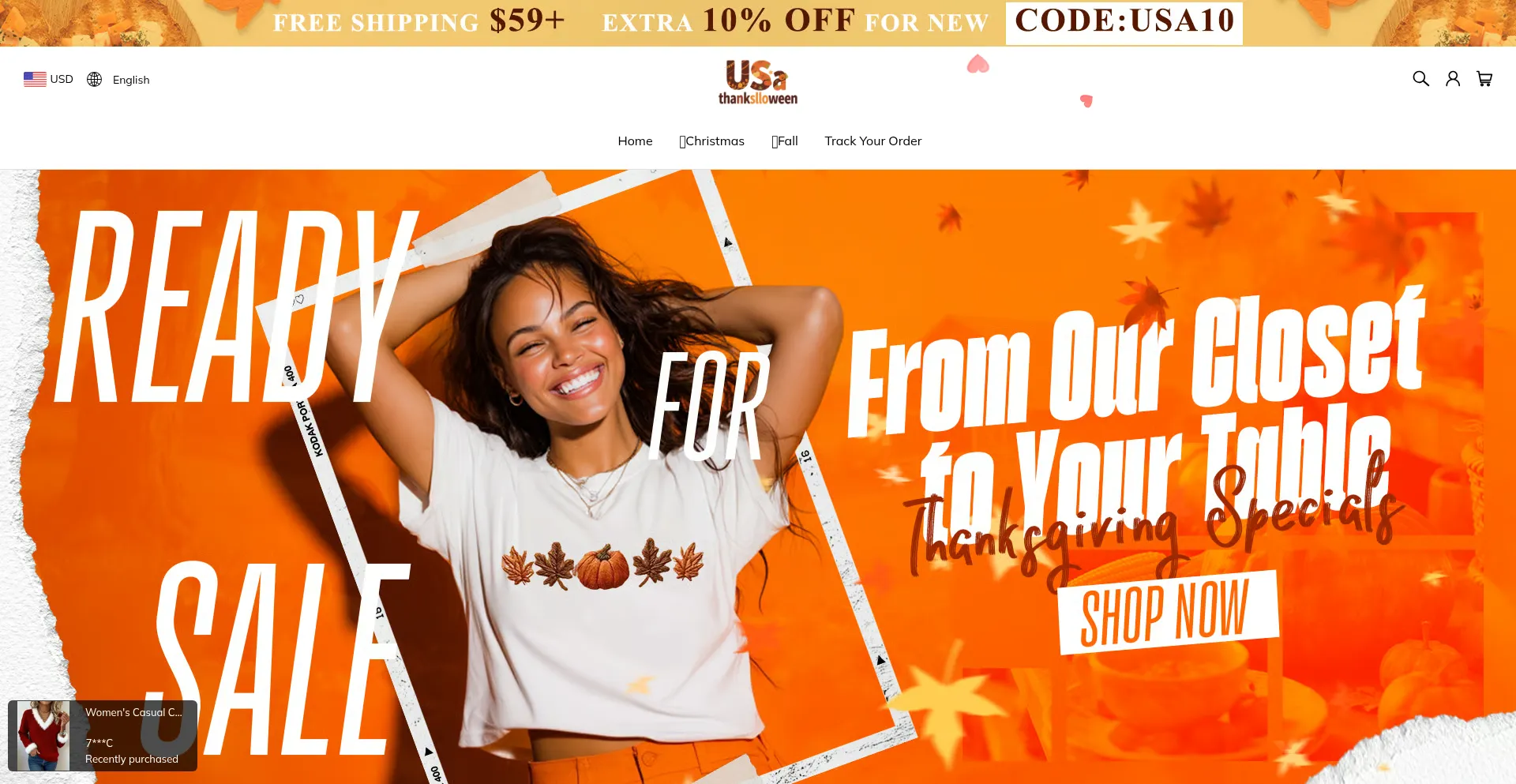
Task: Click the USA thanksllloween logo
Action: point(758,82)
